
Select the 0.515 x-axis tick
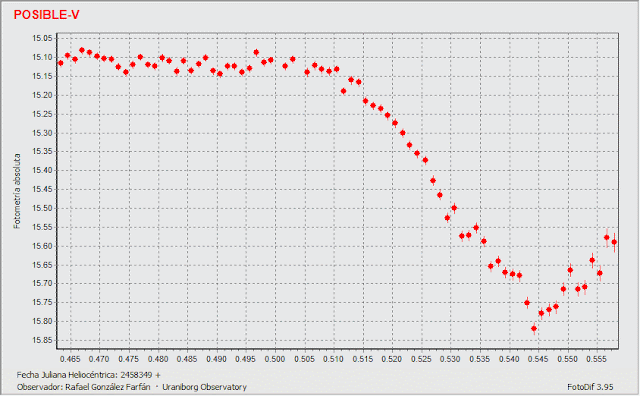click(x=363, y=359)
